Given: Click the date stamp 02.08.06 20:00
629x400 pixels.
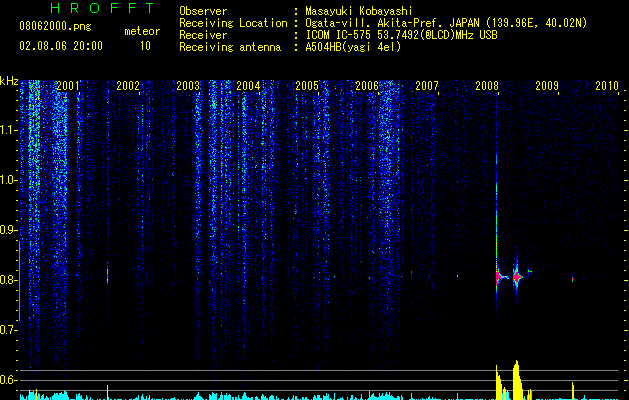Looking at the screenshot, I should 61,46.
